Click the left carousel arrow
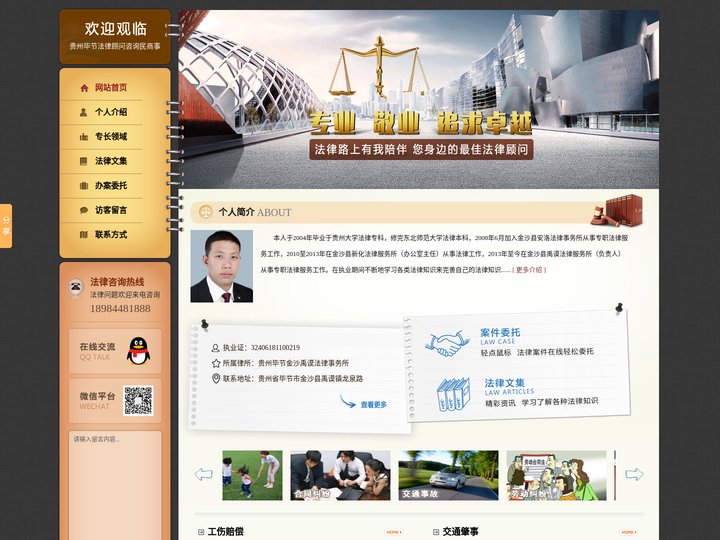The width and height of the screenshot is (720, 540). 203,474
